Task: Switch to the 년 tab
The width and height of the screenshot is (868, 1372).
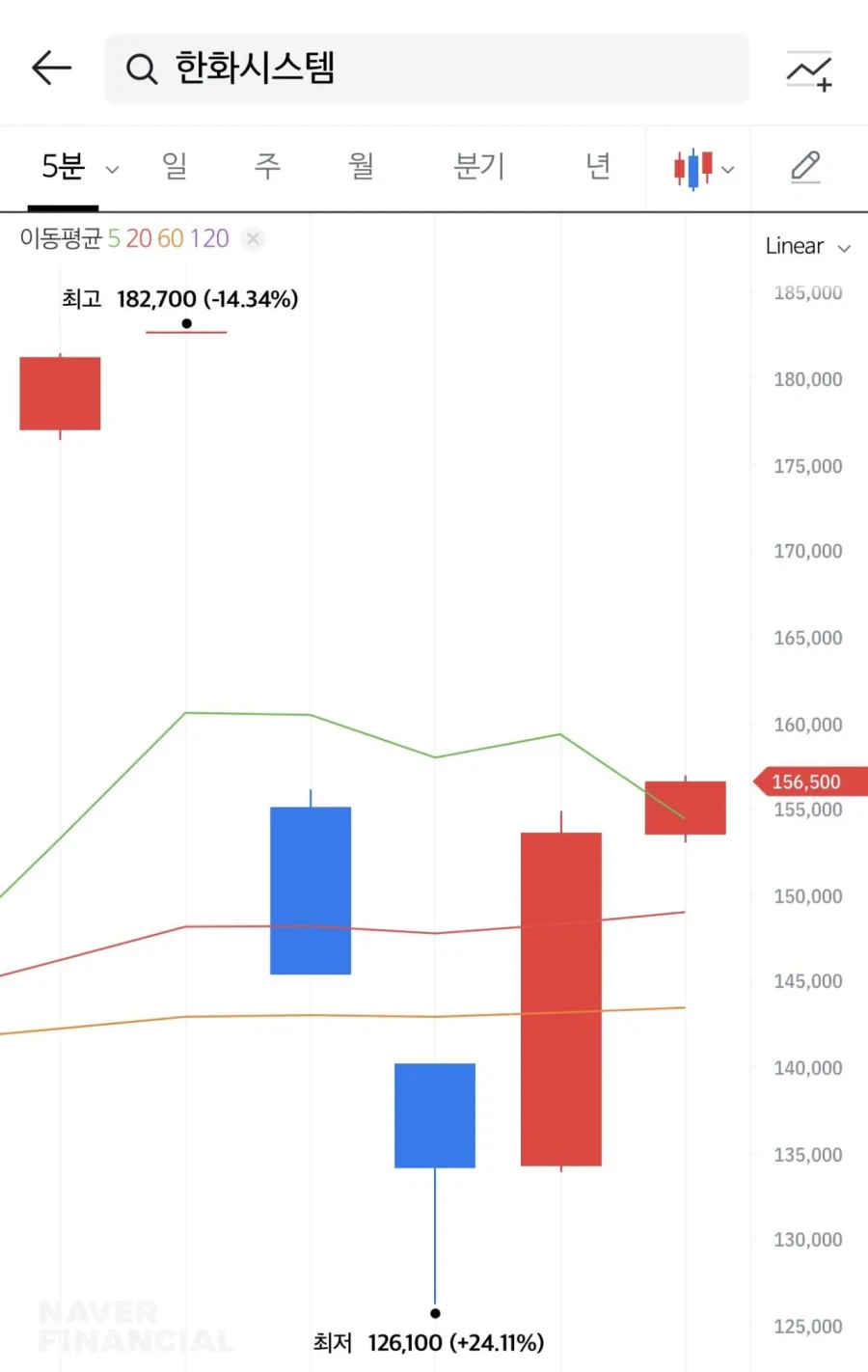Action: pos(598,166)
